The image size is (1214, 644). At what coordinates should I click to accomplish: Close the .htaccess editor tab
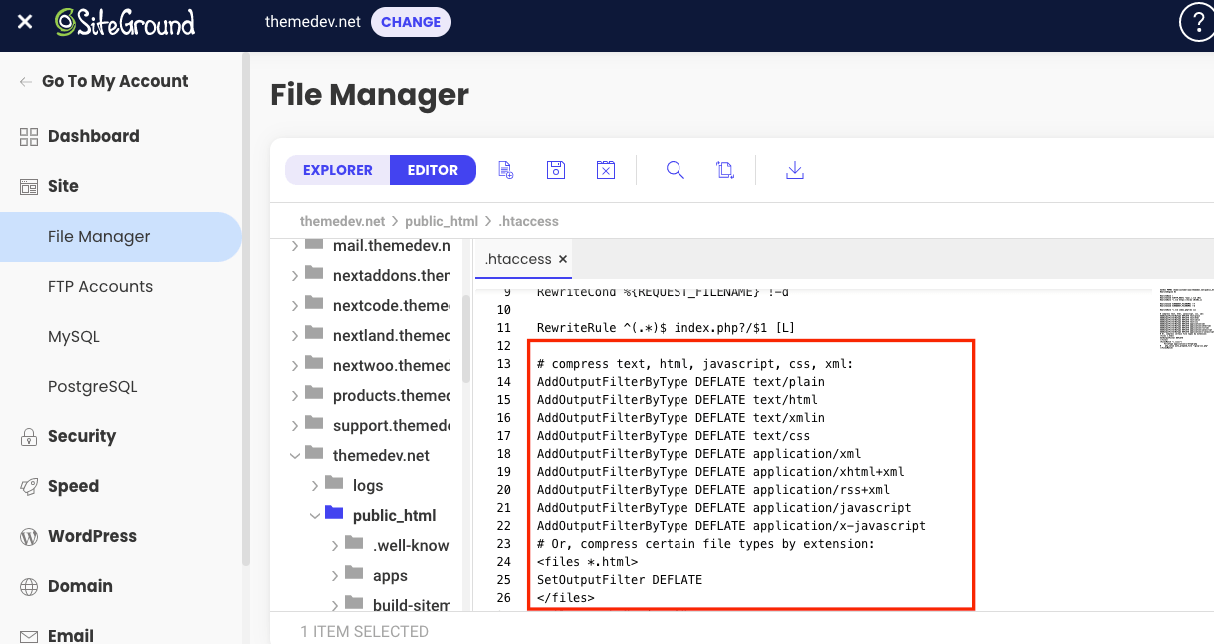pos(562,258)
